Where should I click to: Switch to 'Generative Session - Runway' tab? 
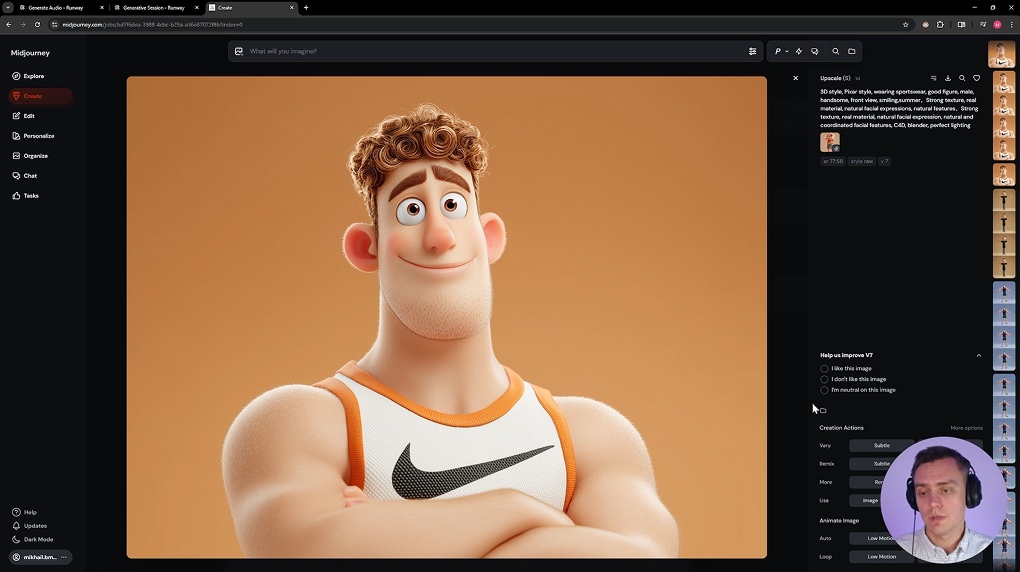[x=154, y=8]
